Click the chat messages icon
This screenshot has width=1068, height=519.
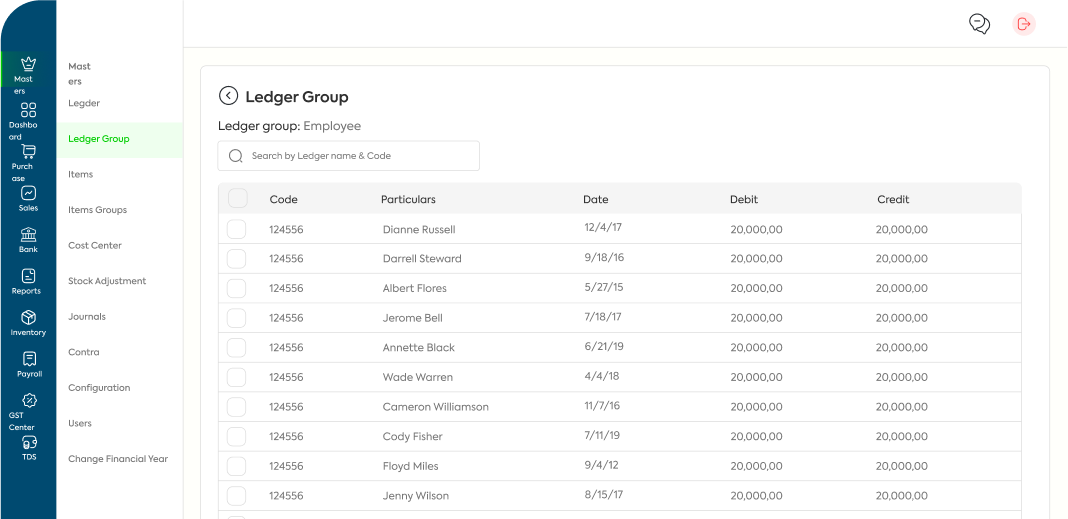coord(979,24)
